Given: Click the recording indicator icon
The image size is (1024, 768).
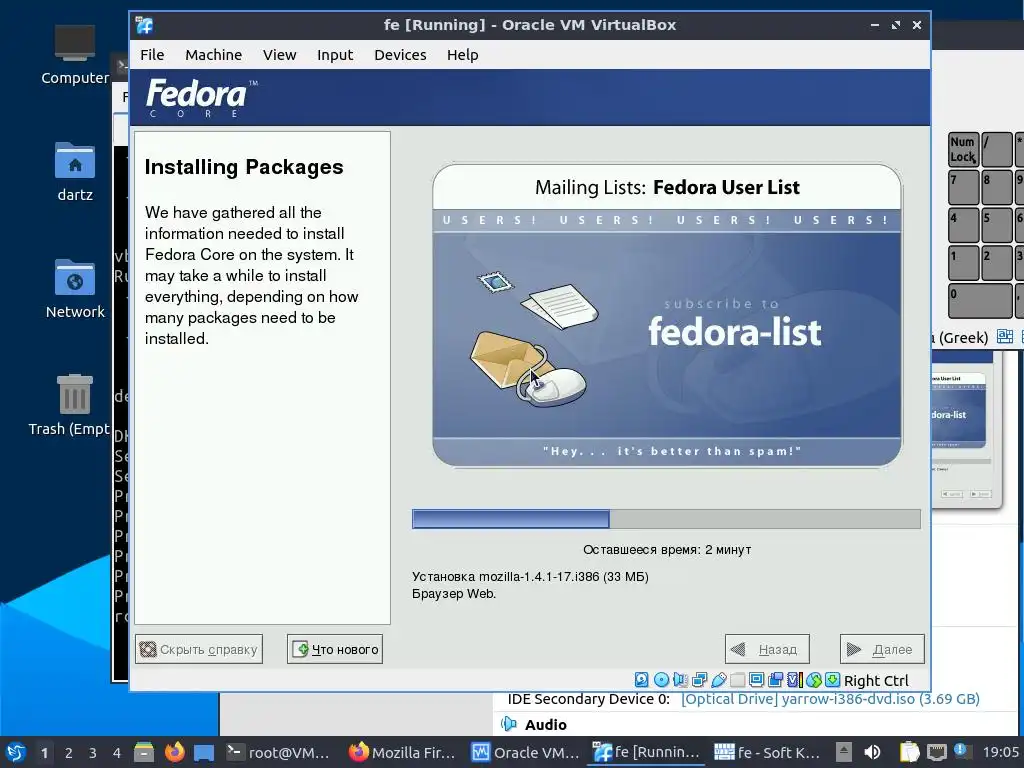Looking at the screenshot, I should 775,680.
